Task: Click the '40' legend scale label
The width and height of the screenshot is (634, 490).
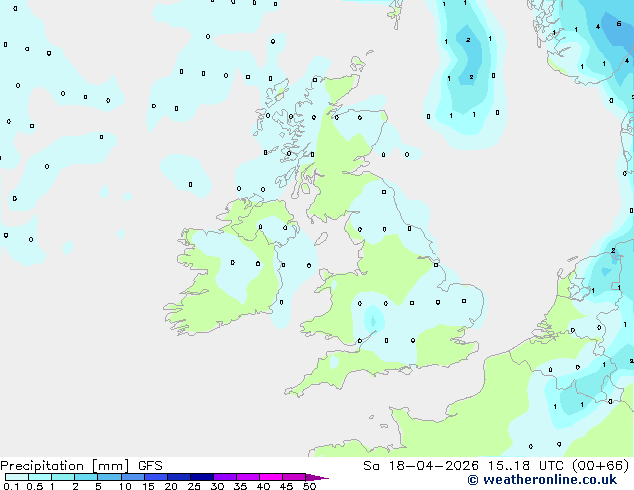Action: click(x=263, y=486)
